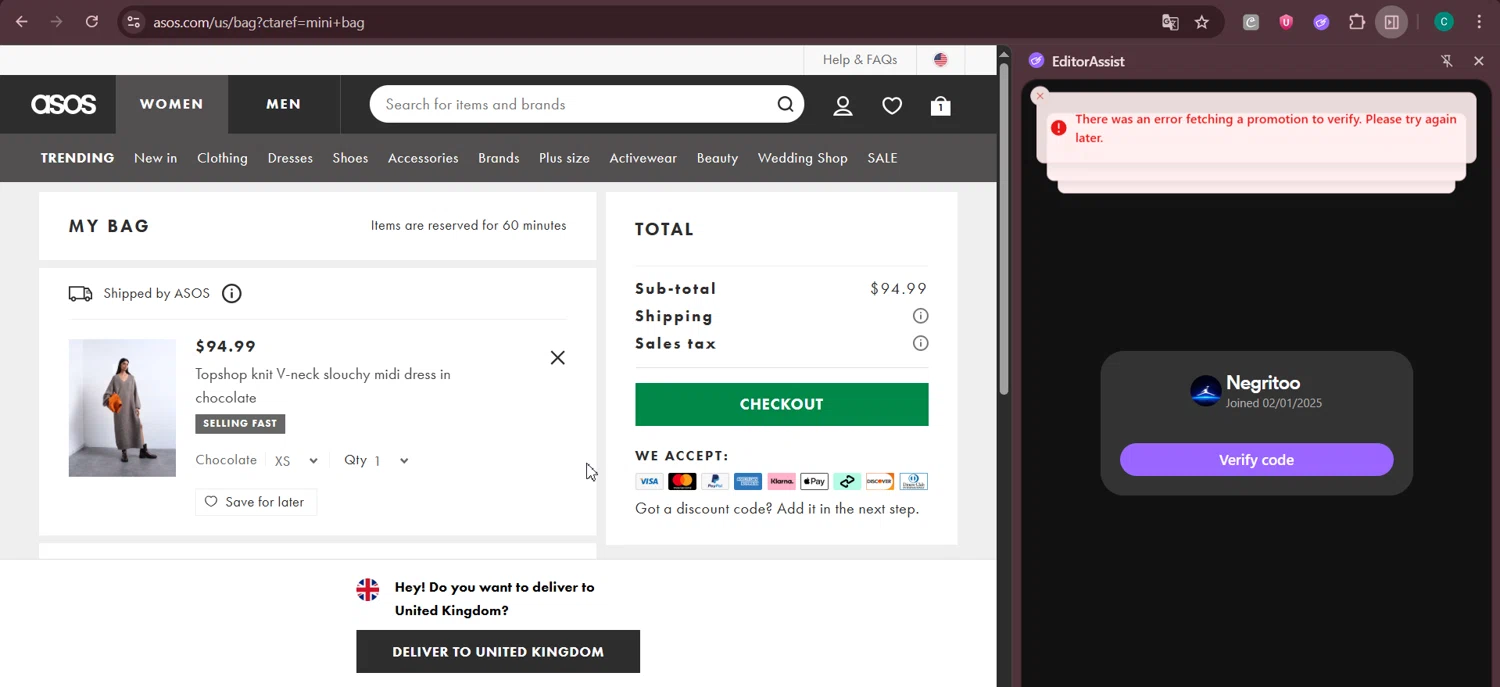This screenshot has height=687, width=1500.
Task: Click the dress product thumbnail
Action: tap(122, 408)
